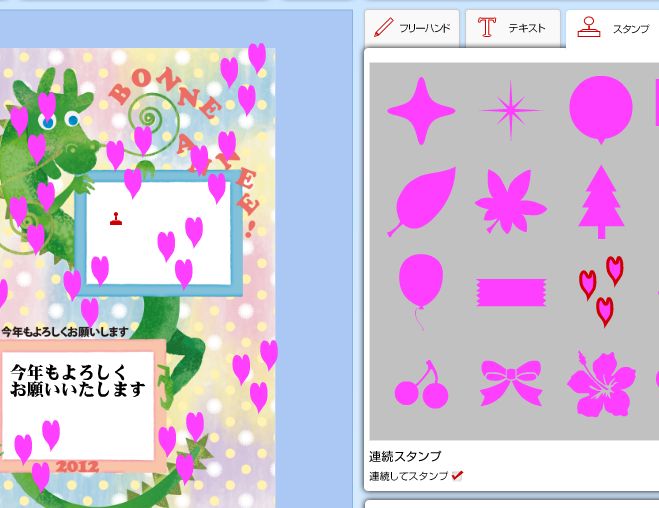Stamp inside the blue picture frame

click(x=158, y=233)
